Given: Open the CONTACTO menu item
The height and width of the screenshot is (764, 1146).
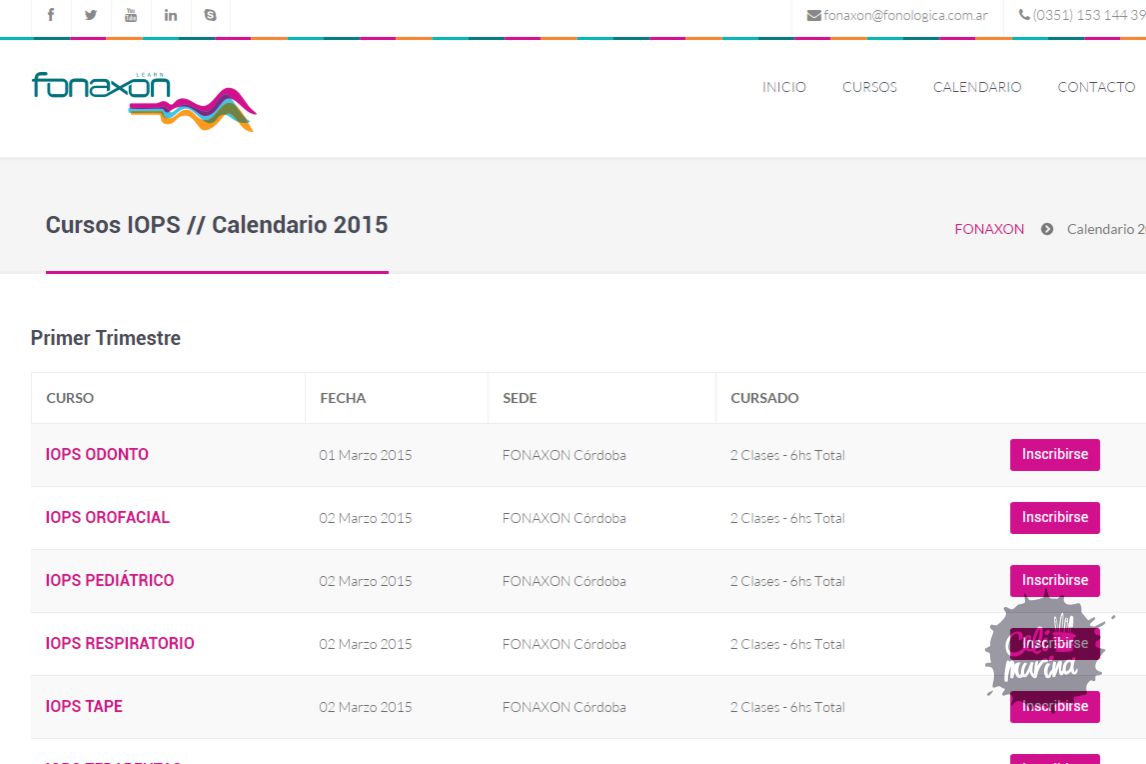Looking at the screenshot, I should [1096, 87].
